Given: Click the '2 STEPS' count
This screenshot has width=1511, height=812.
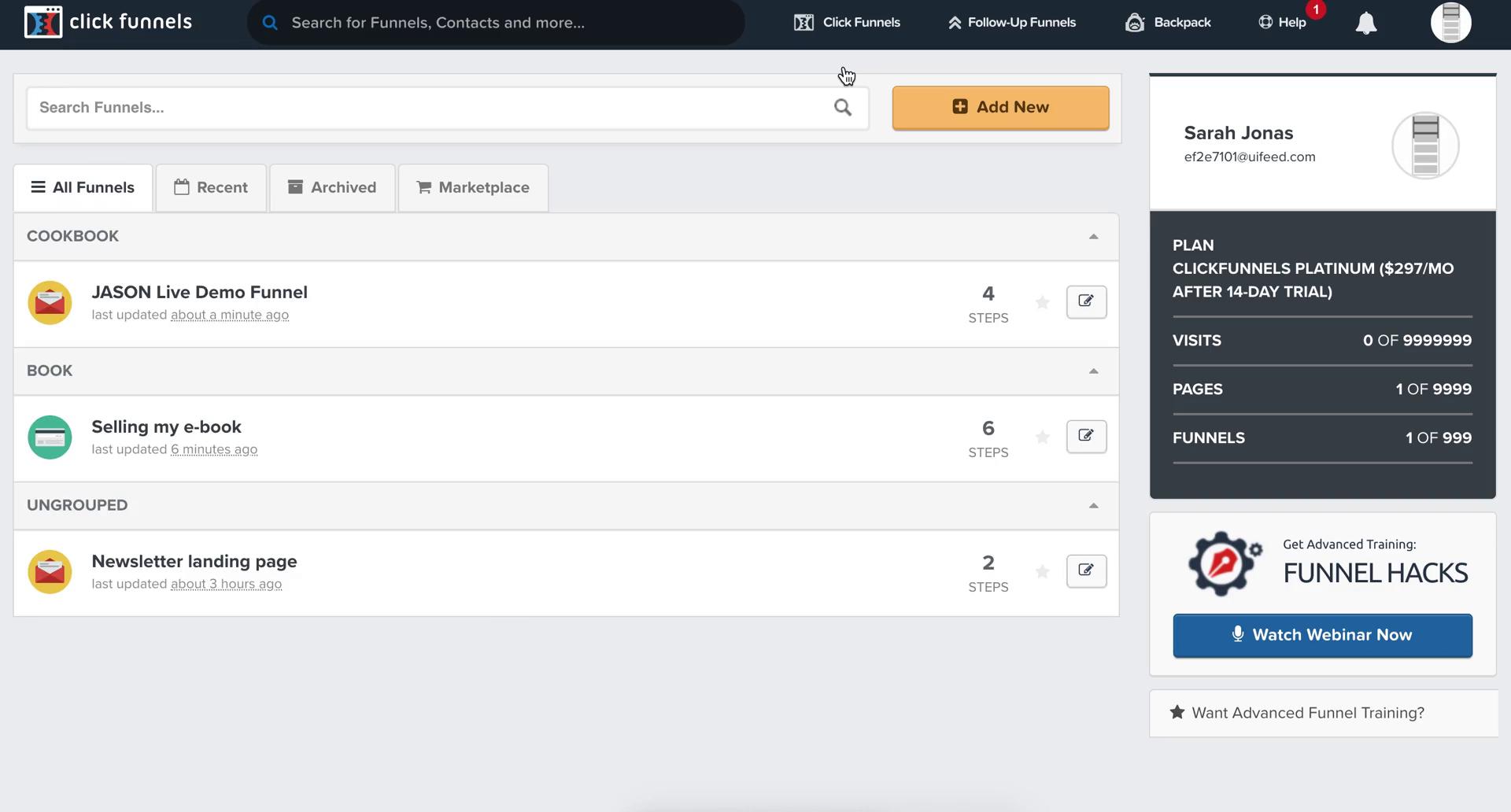Looking at the screenshot, I should point(988,574).
